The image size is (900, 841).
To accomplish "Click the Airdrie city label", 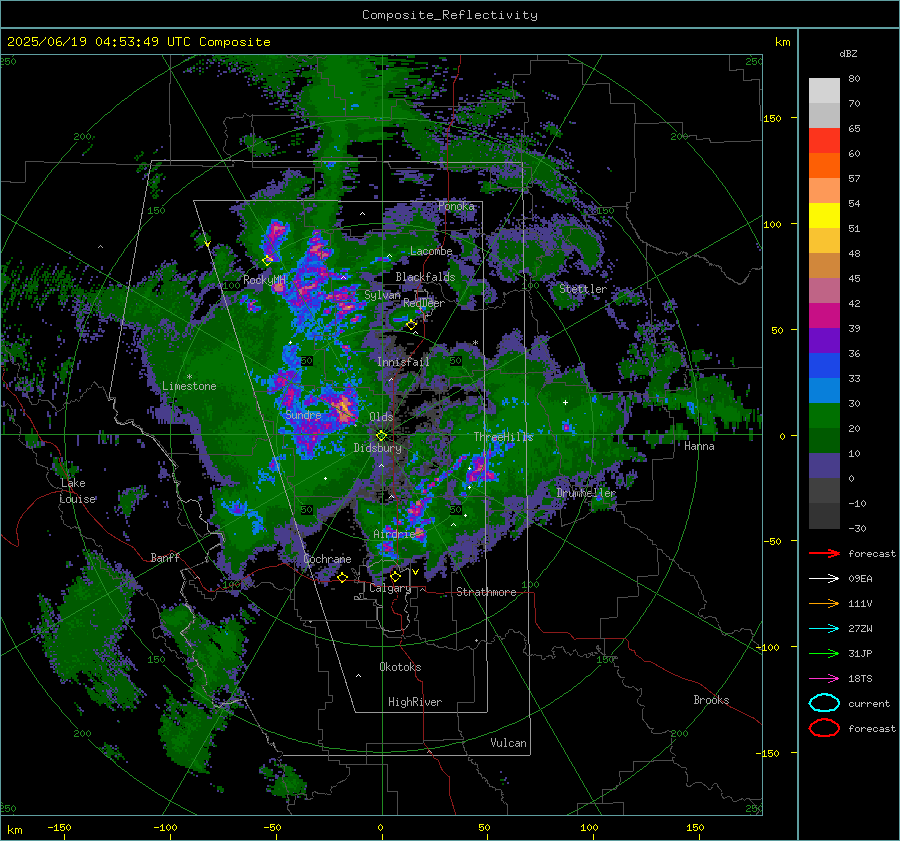I will click(394, 534).
